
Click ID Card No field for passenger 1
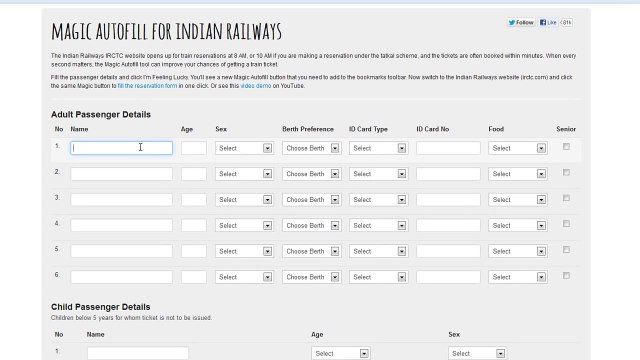[448, 148]
